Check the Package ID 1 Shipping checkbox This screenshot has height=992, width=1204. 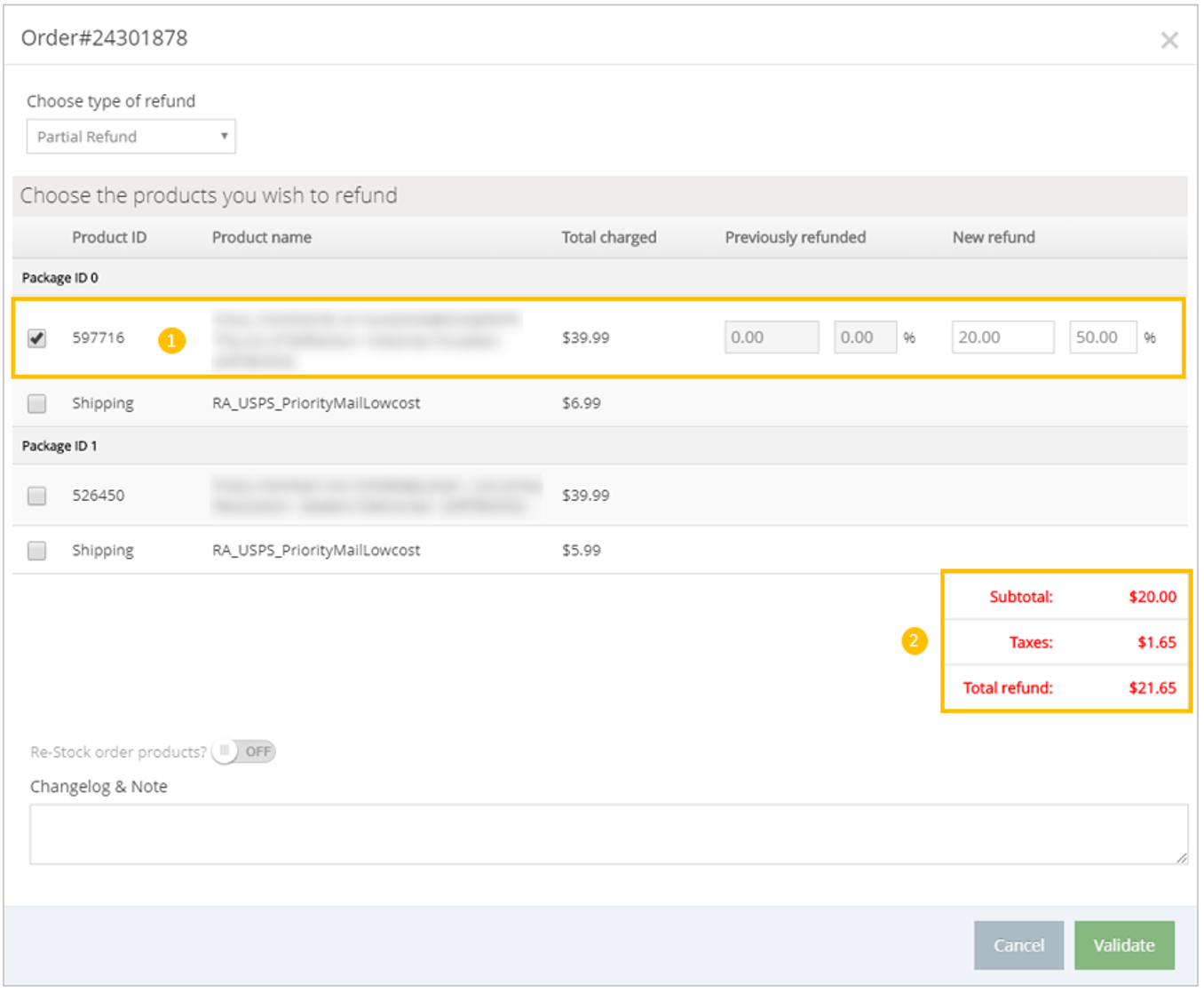coord(36,552)
